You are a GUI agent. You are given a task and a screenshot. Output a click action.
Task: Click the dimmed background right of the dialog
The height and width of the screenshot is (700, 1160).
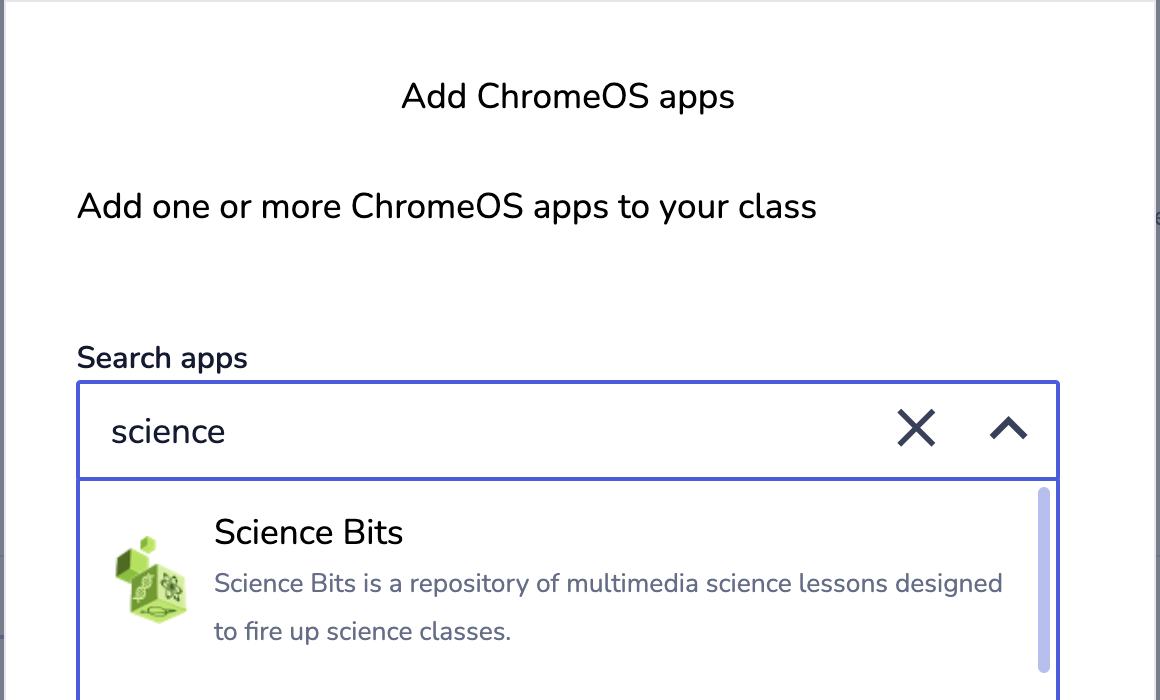pyautogui.click(x=1157, y=350)
